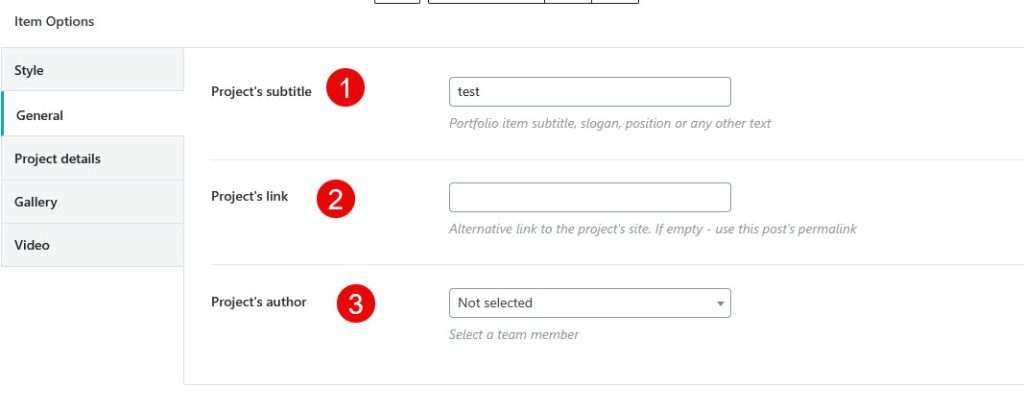Focus the empty Project's link input

589,197
